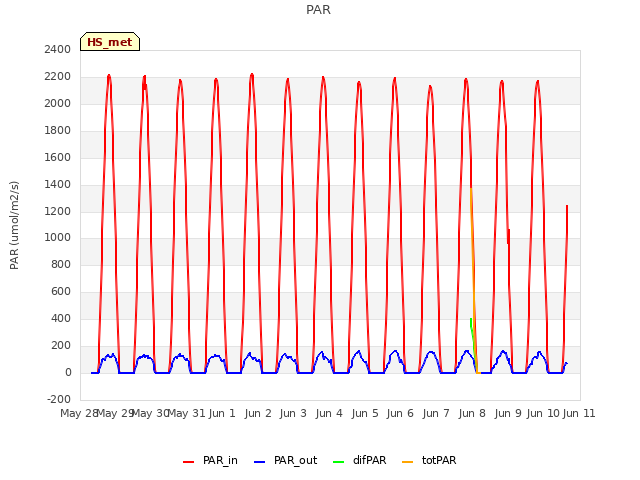Select the totPAR legend entry
This screenshot has width=640, height=480.
[x=429, y=460]
